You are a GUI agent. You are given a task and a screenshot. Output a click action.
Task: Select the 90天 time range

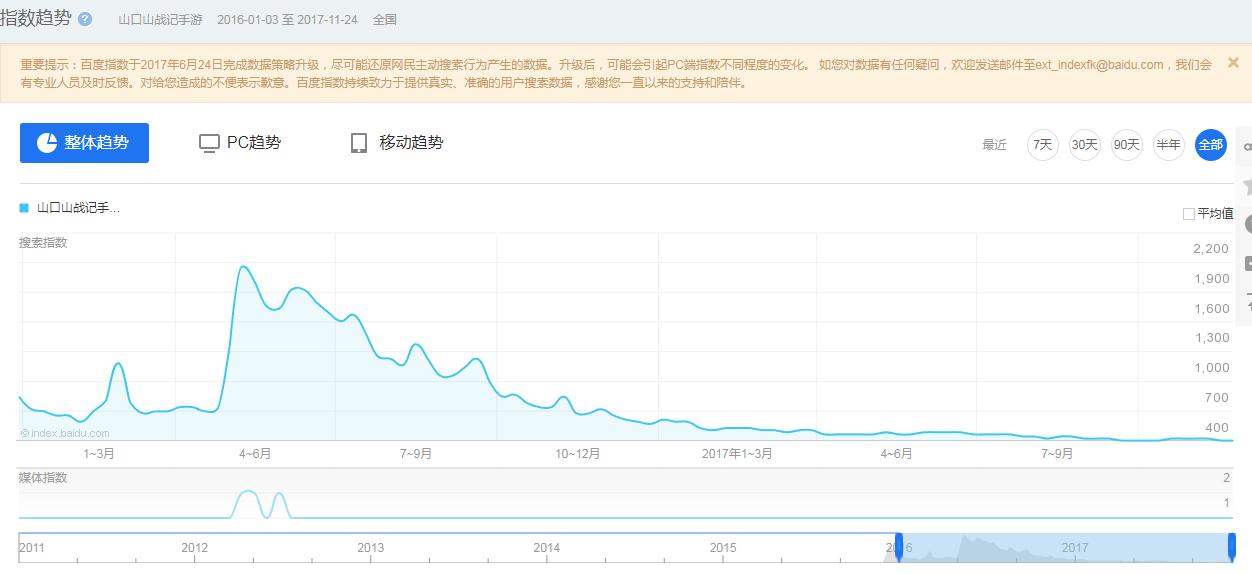[1127, 145]
